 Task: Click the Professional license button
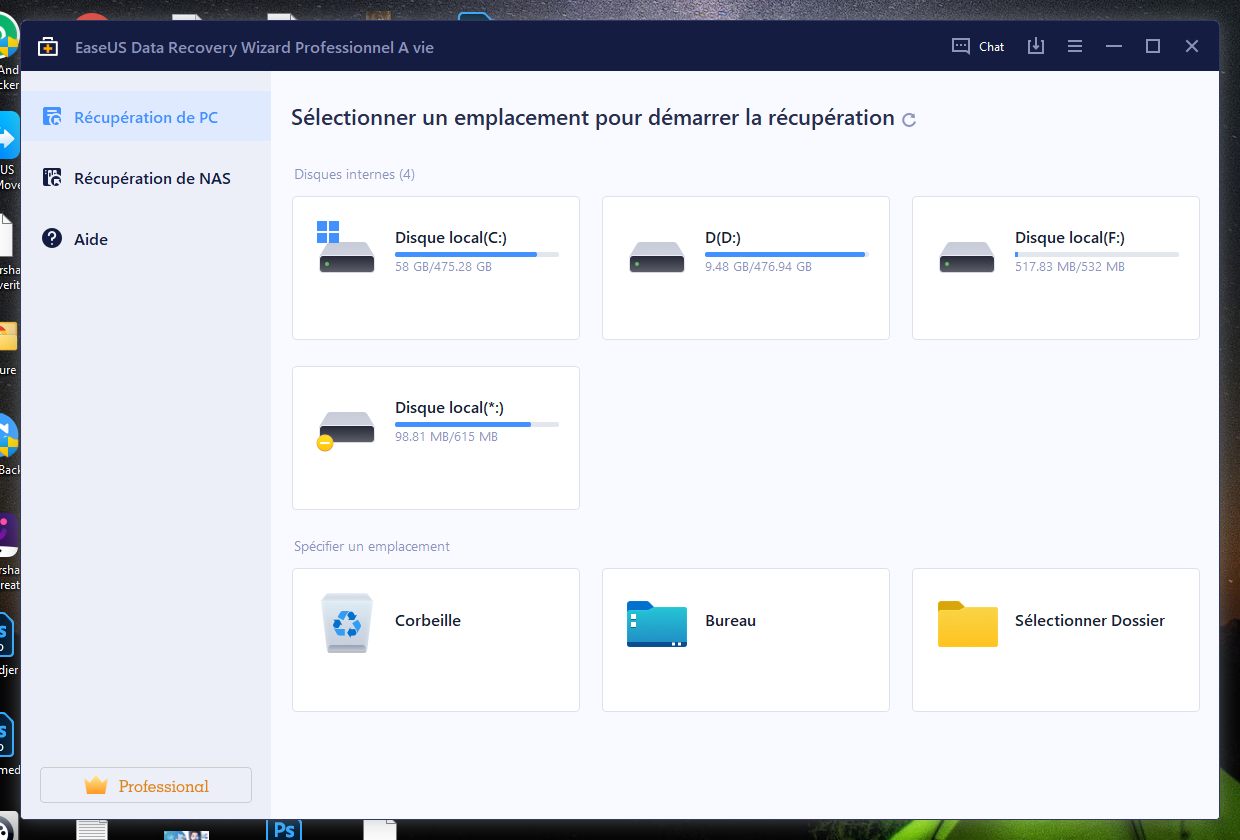146,785
